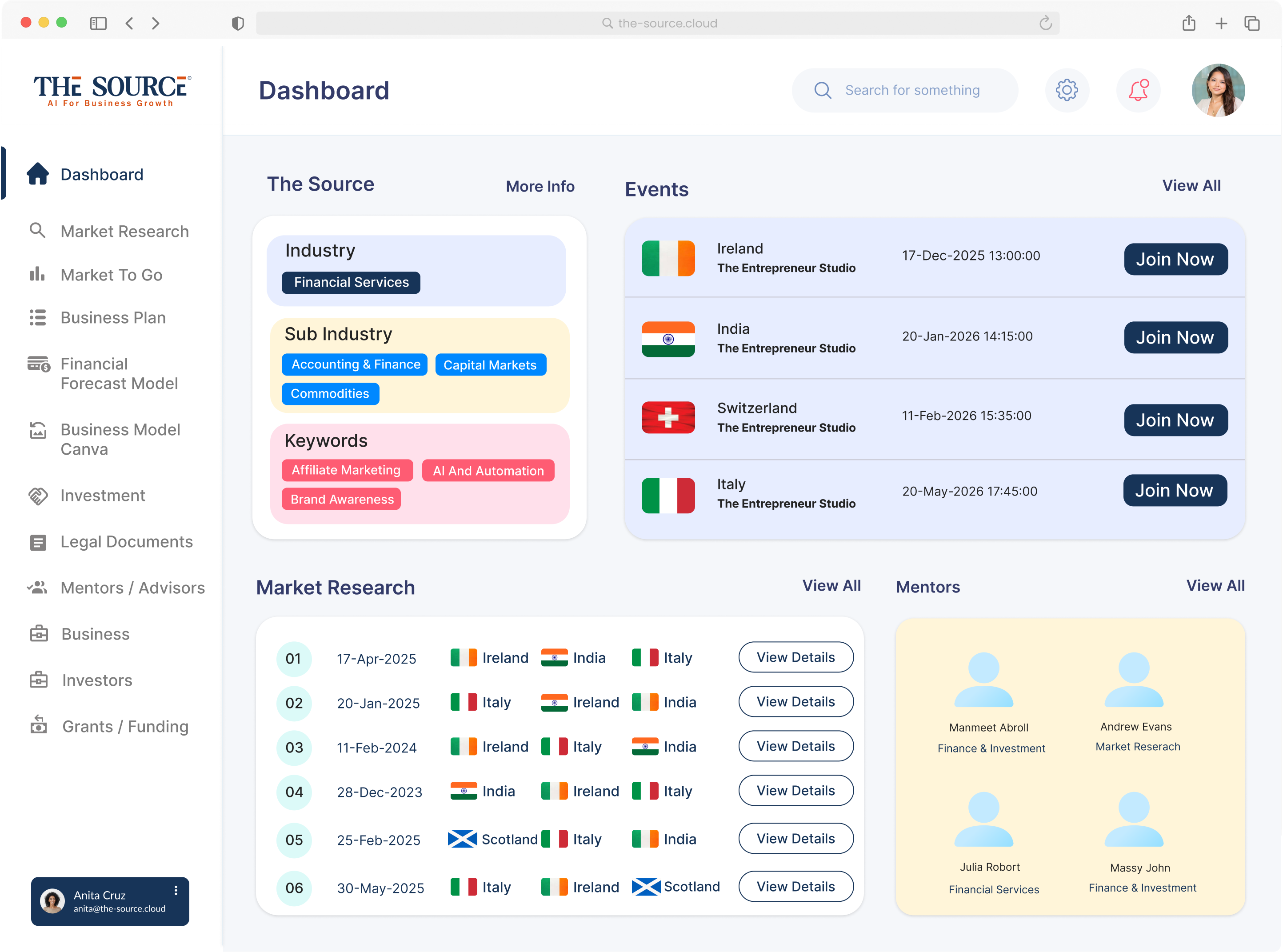View details for market research row 03
Viewport: 1283px width, 952px height.
(x=795, y=746)
